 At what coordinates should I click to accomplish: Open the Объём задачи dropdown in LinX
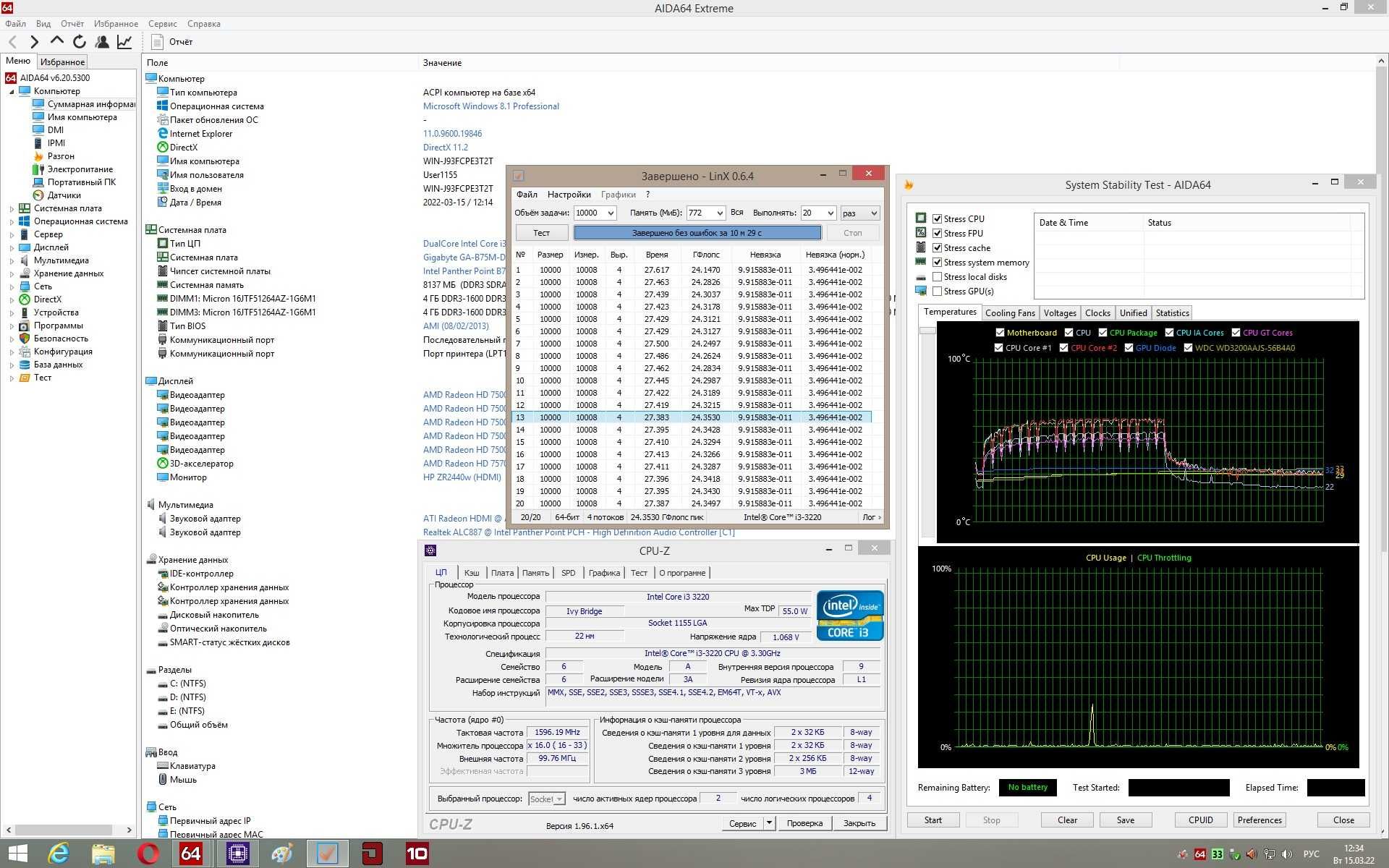pyautogui.click(x=610, y=213)
